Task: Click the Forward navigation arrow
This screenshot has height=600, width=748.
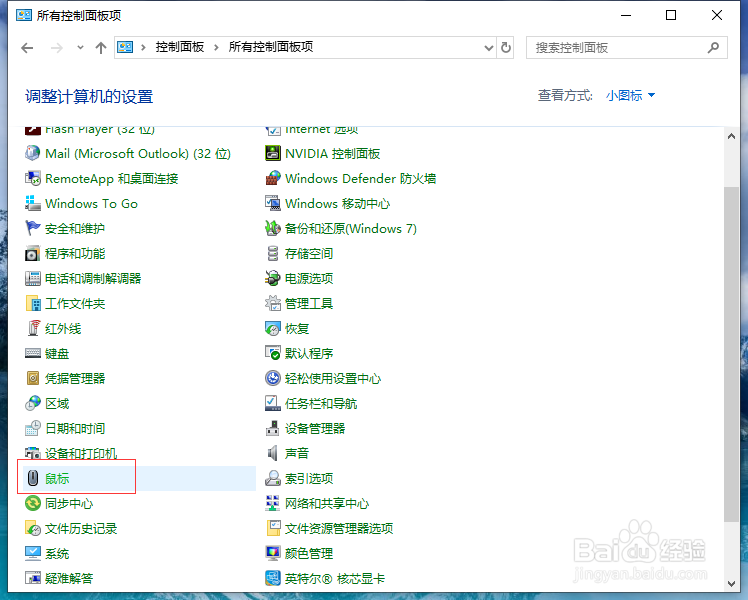Action: pos(56,48)
